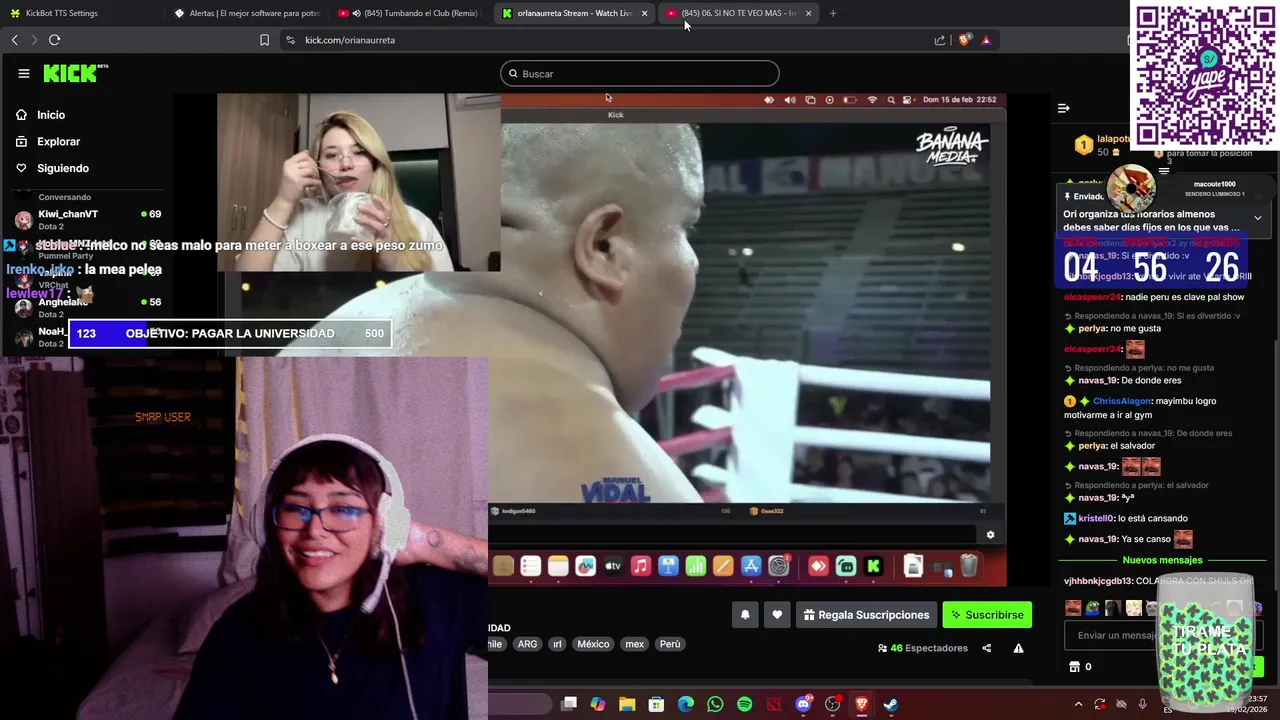Open WhatsApp from the taskbar
The image size is (1280, 720).
tap(715, 704)
